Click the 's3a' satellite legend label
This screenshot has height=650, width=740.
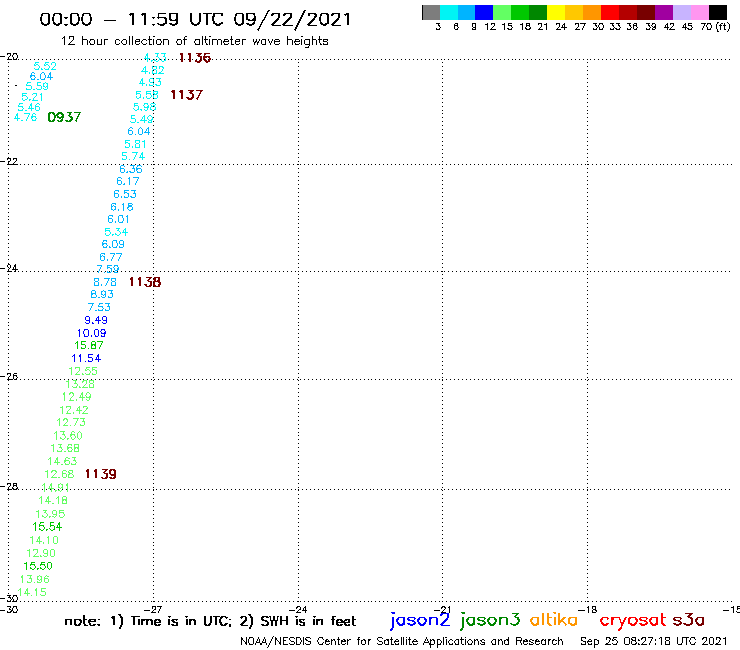[x=688, y=620]
